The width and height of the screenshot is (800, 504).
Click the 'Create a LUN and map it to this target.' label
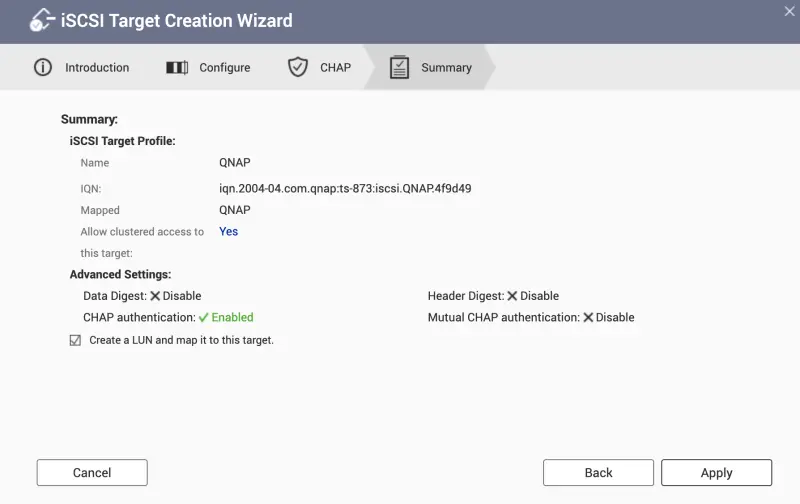182,340
